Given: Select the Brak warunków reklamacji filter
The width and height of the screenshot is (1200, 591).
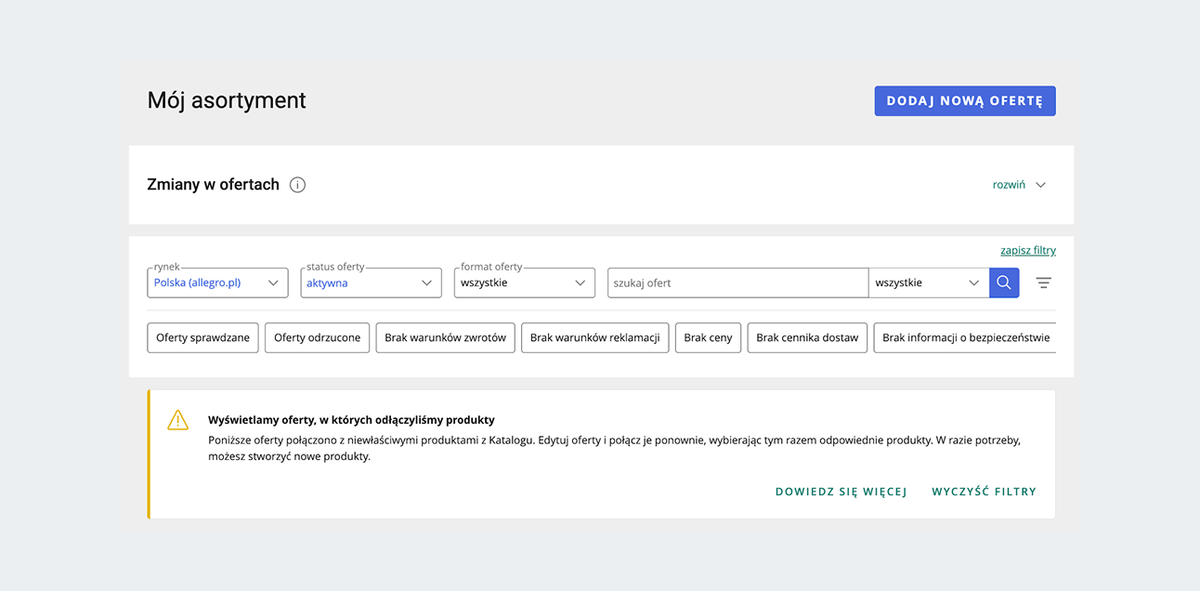Looking at the screenshot, I should coord(595,338).
